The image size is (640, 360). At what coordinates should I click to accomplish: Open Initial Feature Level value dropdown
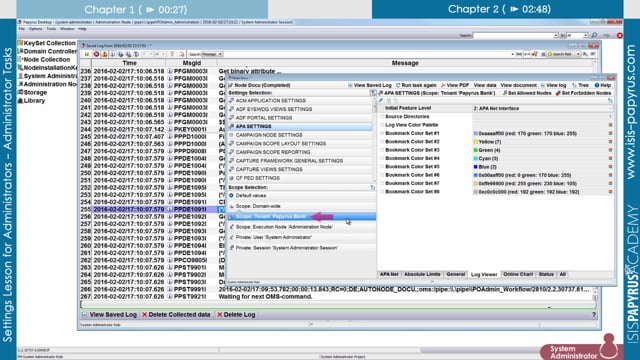pos(611,109)
